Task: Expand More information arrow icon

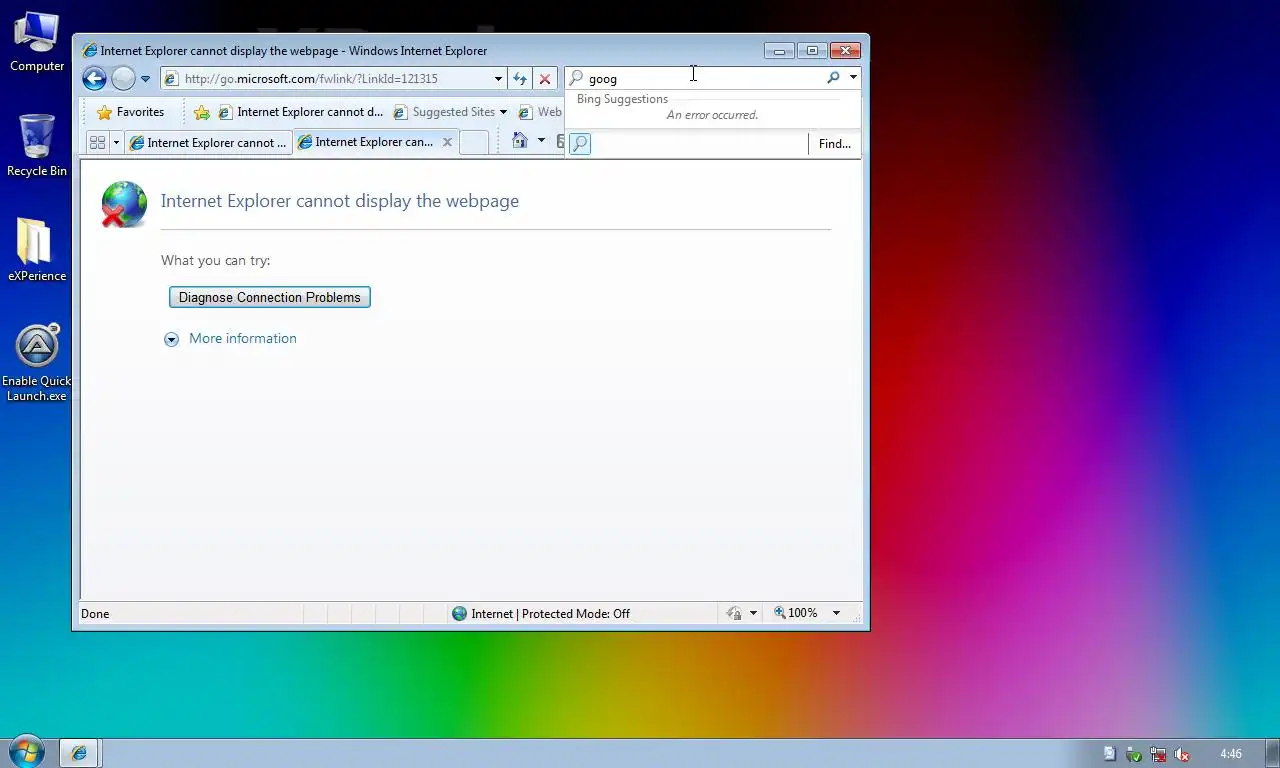Action: click(x=171, y=339)
